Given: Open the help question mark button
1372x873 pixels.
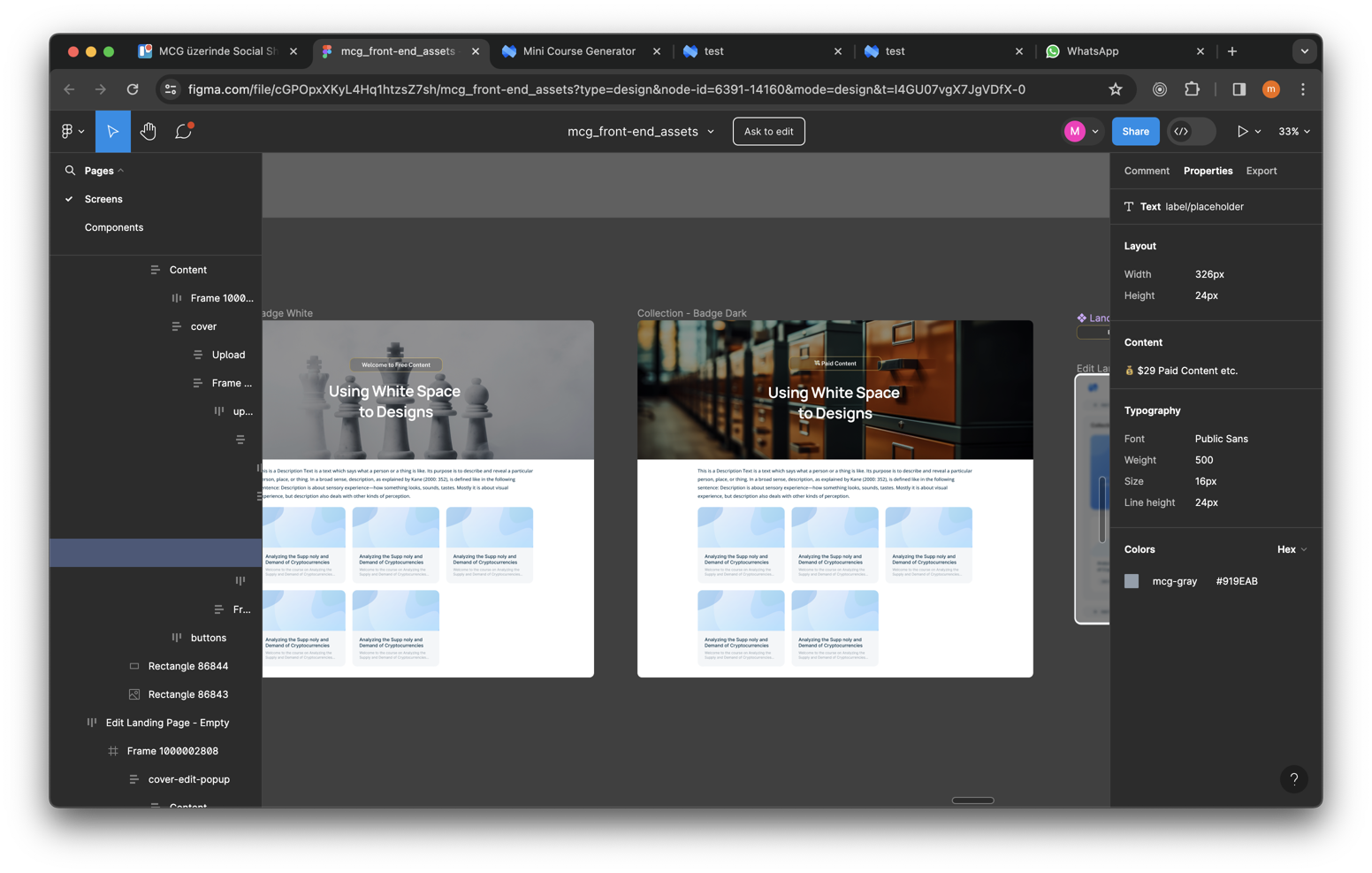Looking at the screenshot, I should coord(1294,779).
